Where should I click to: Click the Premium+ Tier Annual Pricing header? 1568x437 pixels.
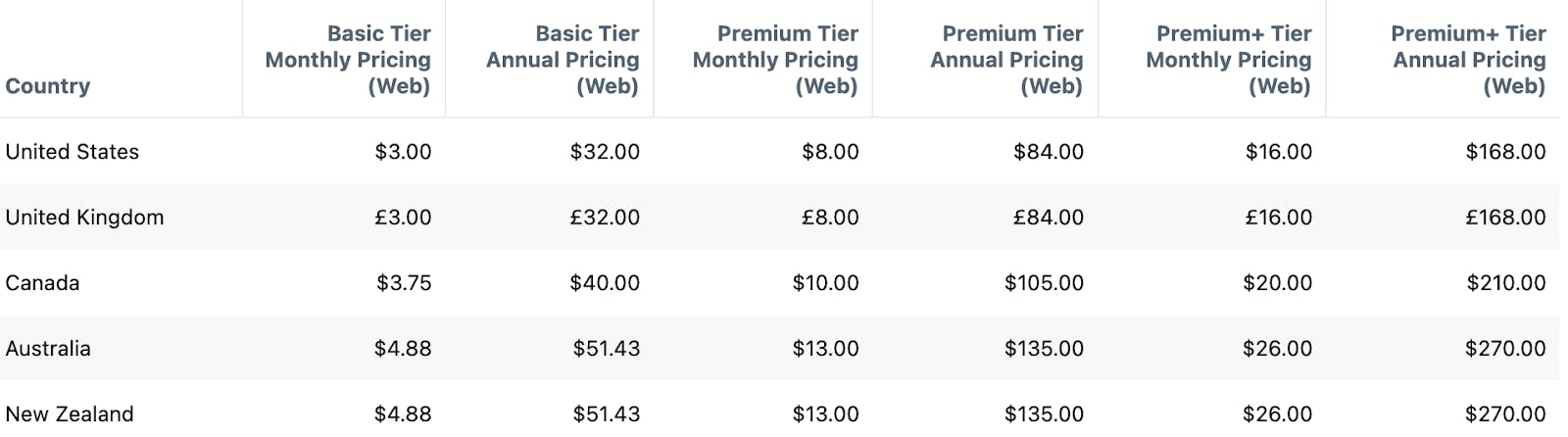pos(1468,60)
